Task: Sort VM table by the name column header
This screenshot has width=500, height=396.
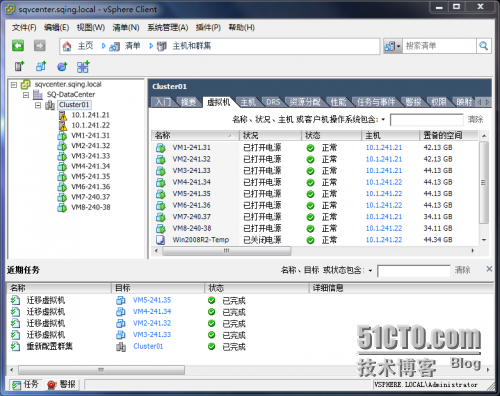Action: 195,135
